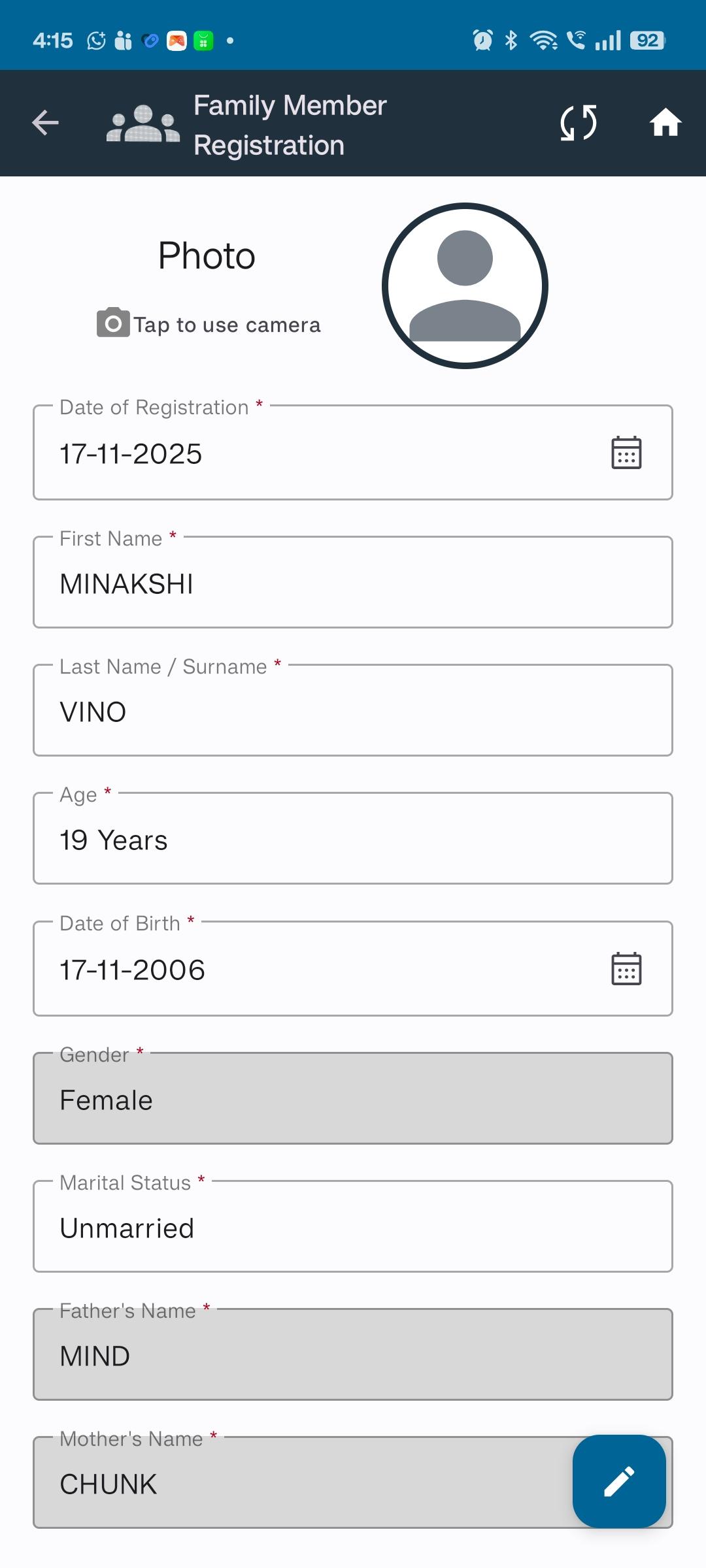Viewport: 706px width, 1568px height.
Task: Select the Age field showing 19 Years
Action: [353, 840]
